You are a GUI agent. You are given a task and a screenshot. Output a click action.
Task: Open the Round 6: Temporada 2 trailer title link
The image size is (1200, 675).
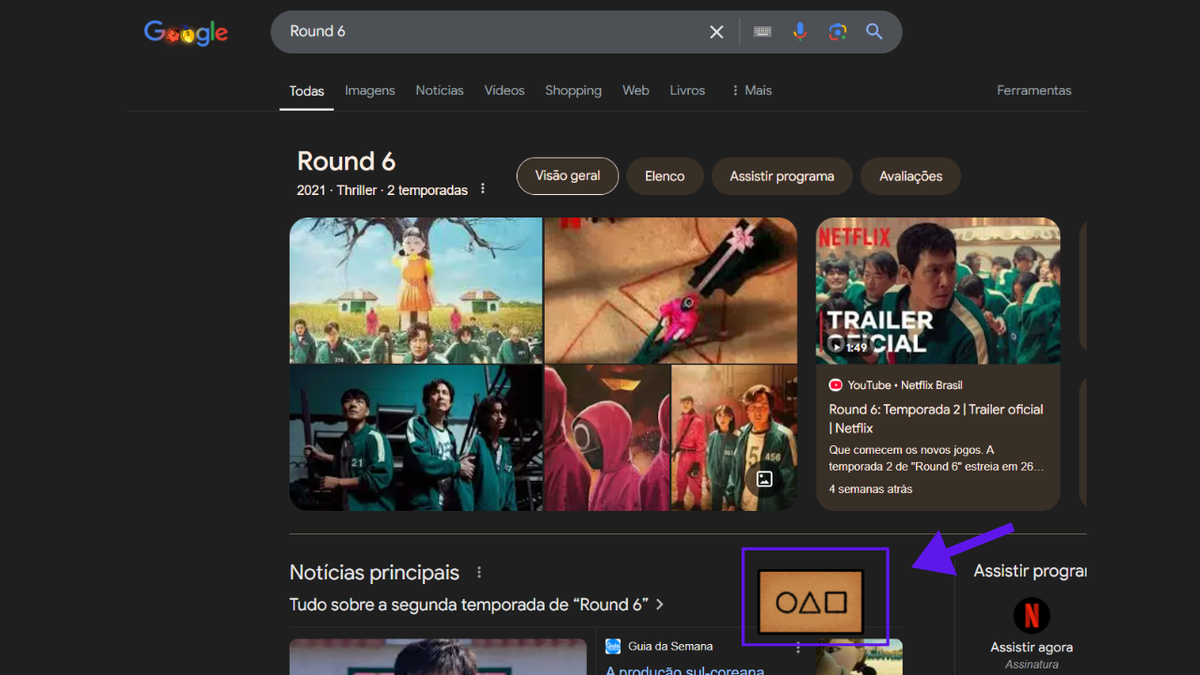pos(936,418)
